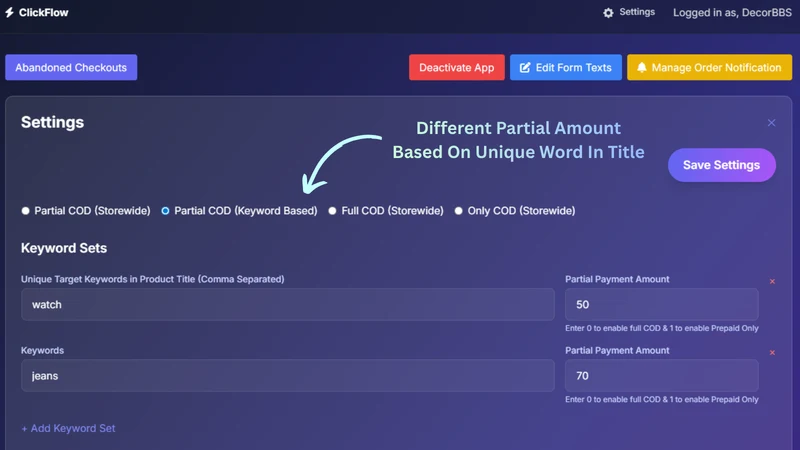Click the 'Keyword Sets' heading
Screen dimensions: 800x450
pyautogui.click(x=64, y=248)
